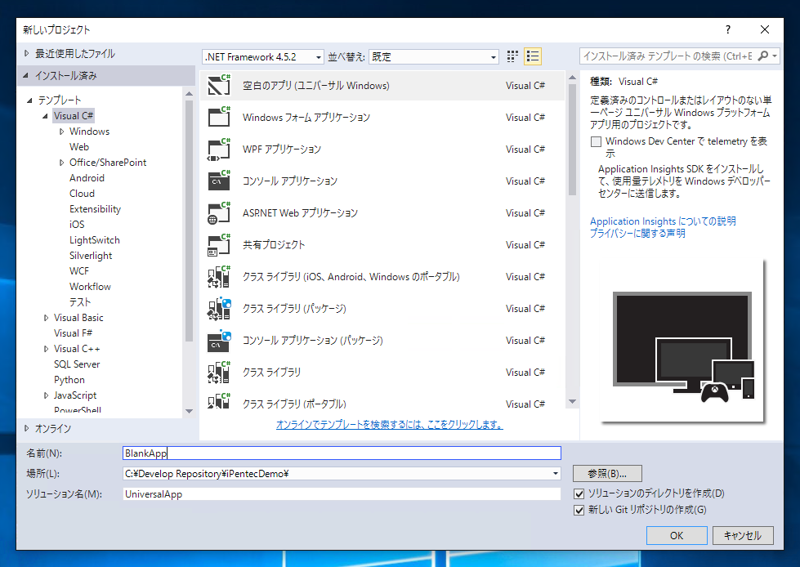Select テスト template category
The width and height of the screenshot is (800, 567).
80,302
